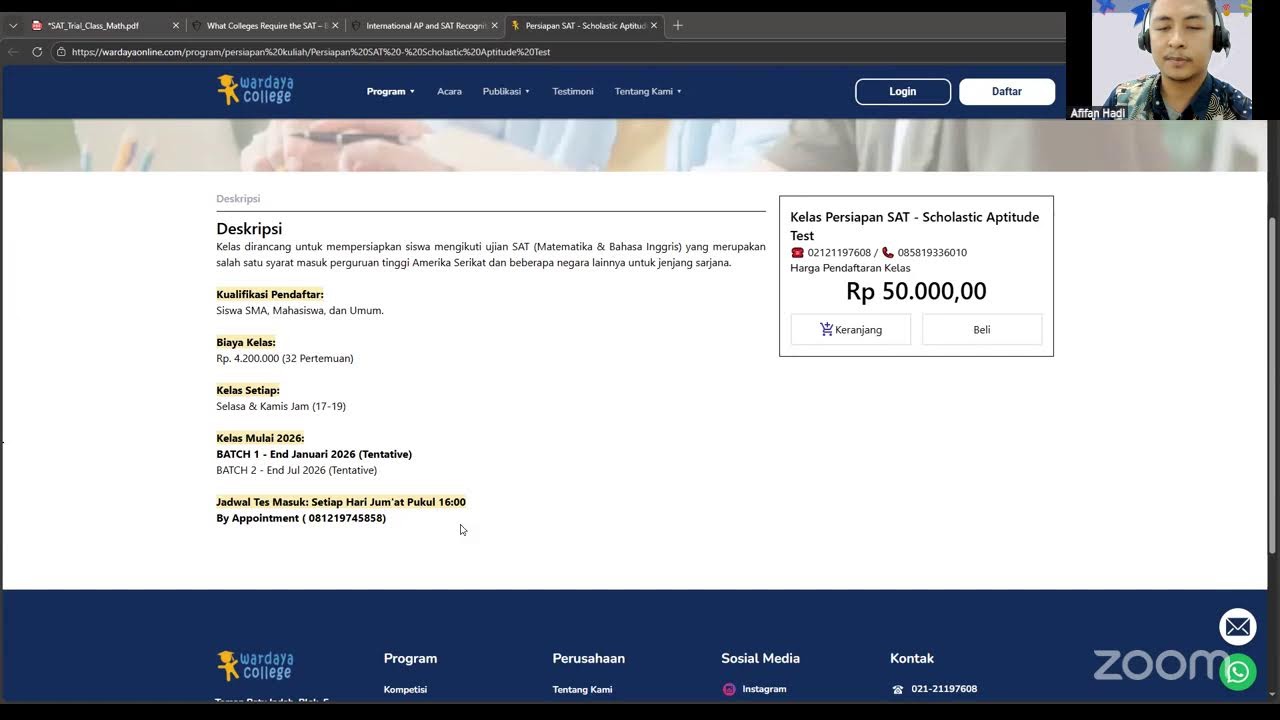Close the Persiapan SAT tab
Screen dimensions: 1280x720
654,26
